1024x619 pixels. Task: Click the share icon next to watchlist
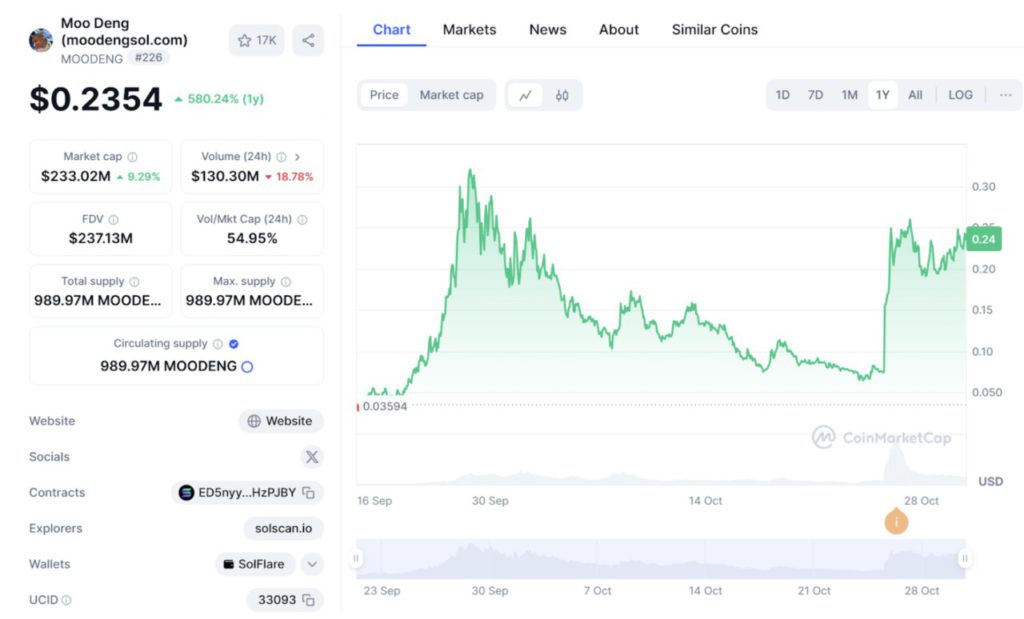point(308,41)
